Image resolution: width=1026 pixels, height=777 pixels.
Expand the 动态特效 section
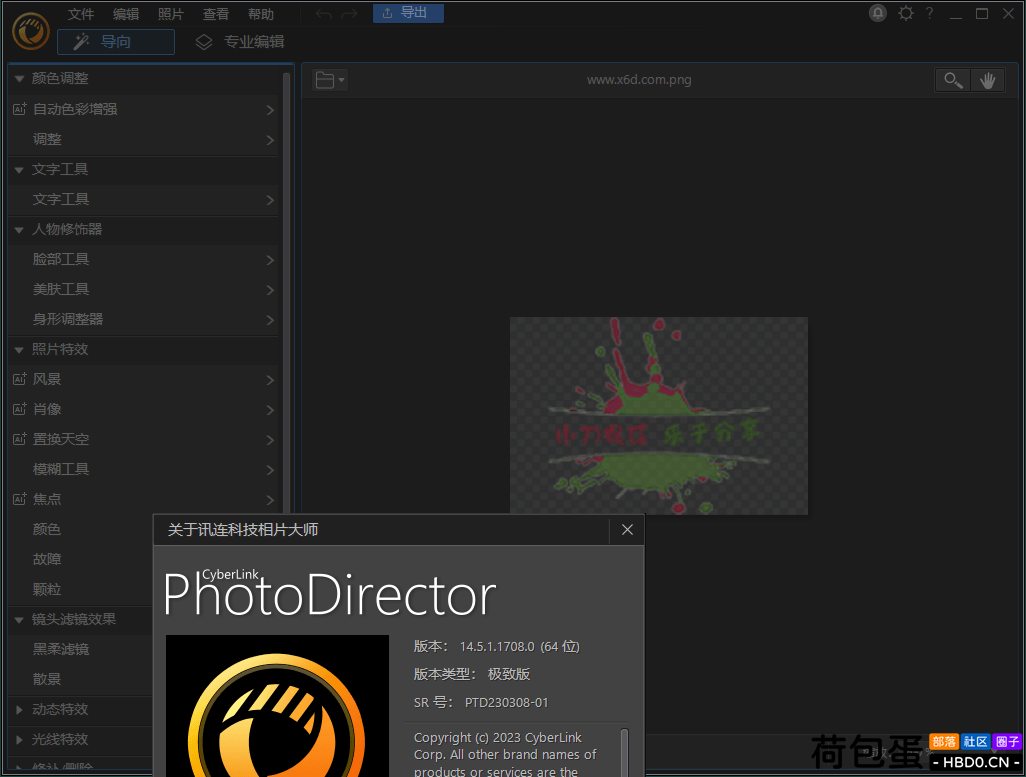click(x=20, y=710)
